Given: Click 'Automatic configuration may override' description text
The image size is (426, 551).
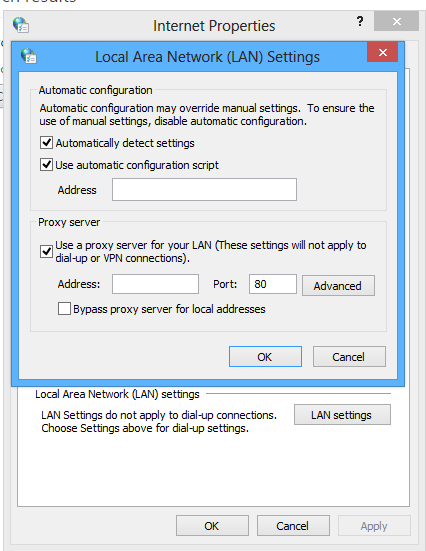Looking at the screenshot, I should pos(207,115).
